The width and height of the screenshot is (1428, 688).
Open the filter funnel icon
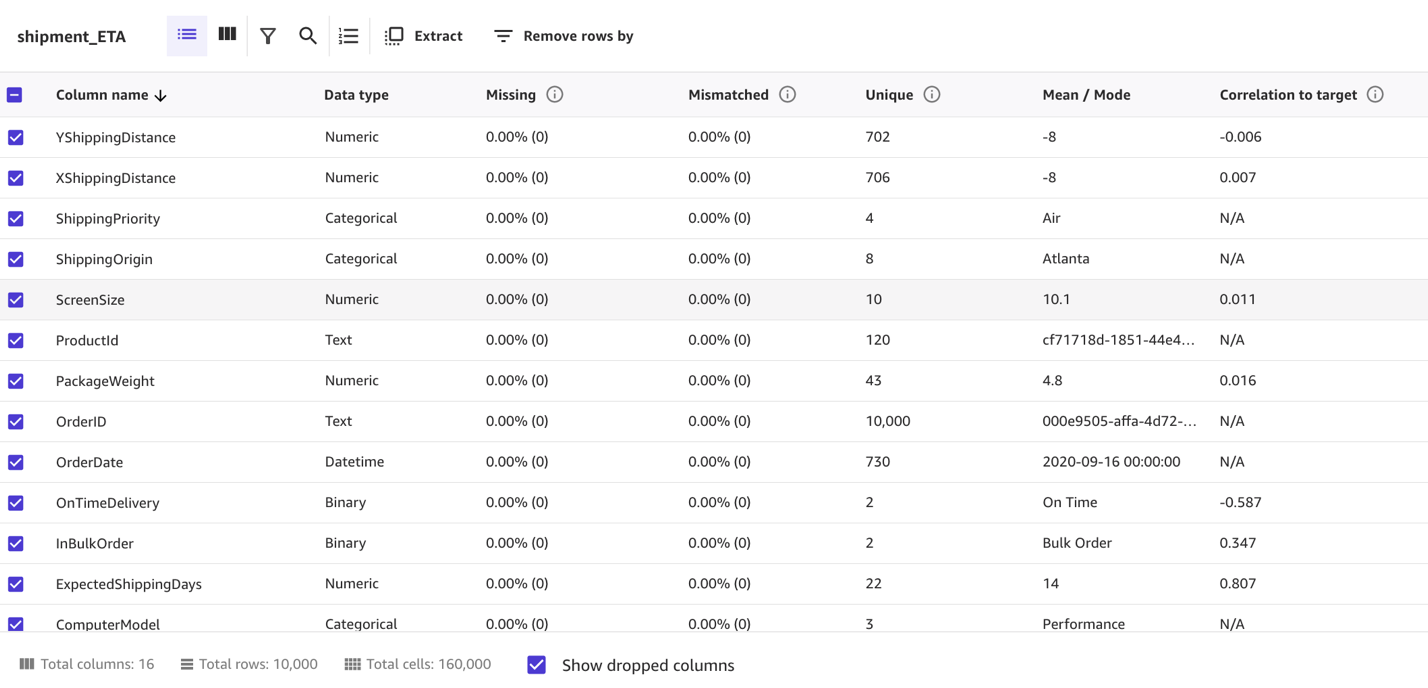[268, 36]
